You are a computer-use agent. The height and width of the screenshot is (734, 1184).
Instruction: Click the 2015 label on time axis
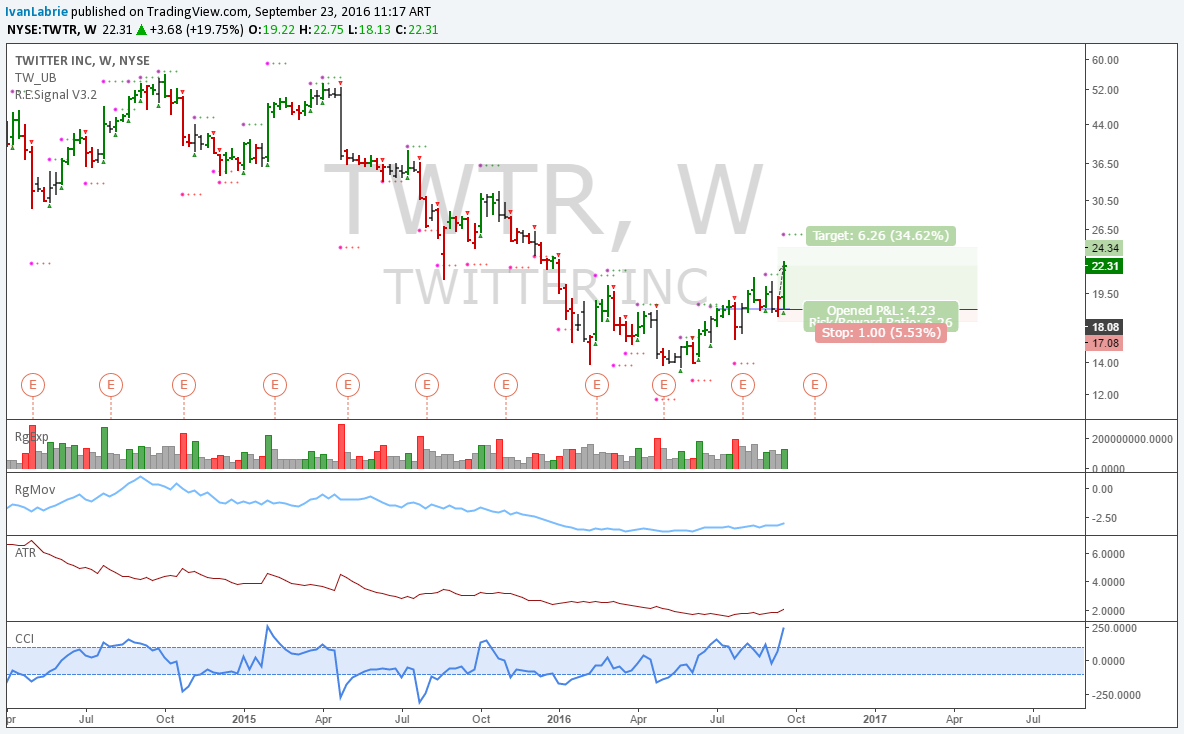point(244,719)
